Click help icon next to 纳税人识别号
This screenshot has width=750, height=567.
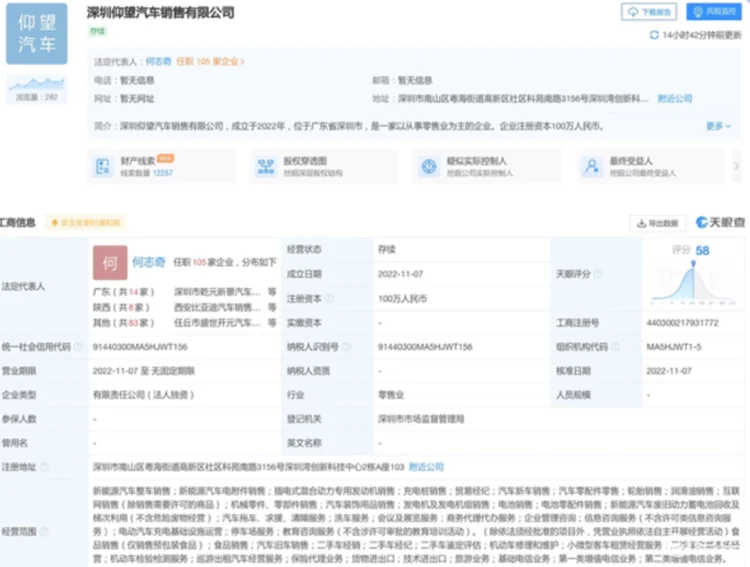coord(346,346)
